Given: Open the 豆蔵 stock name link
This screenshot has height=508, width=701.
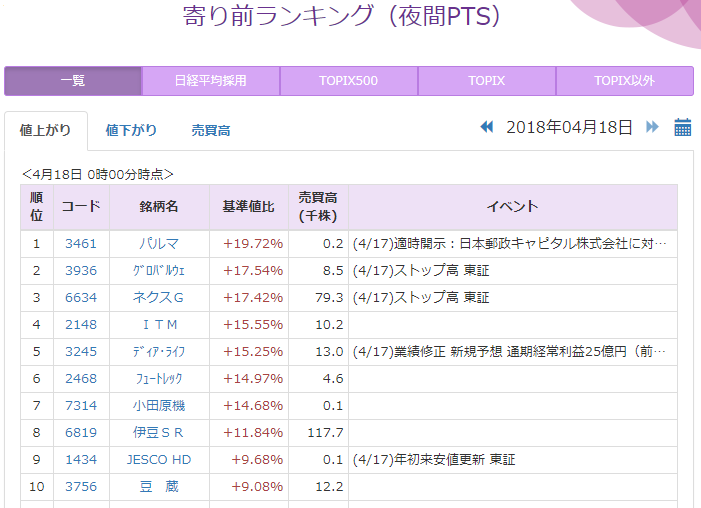Looking at the screenshot, I should (159, 487).
